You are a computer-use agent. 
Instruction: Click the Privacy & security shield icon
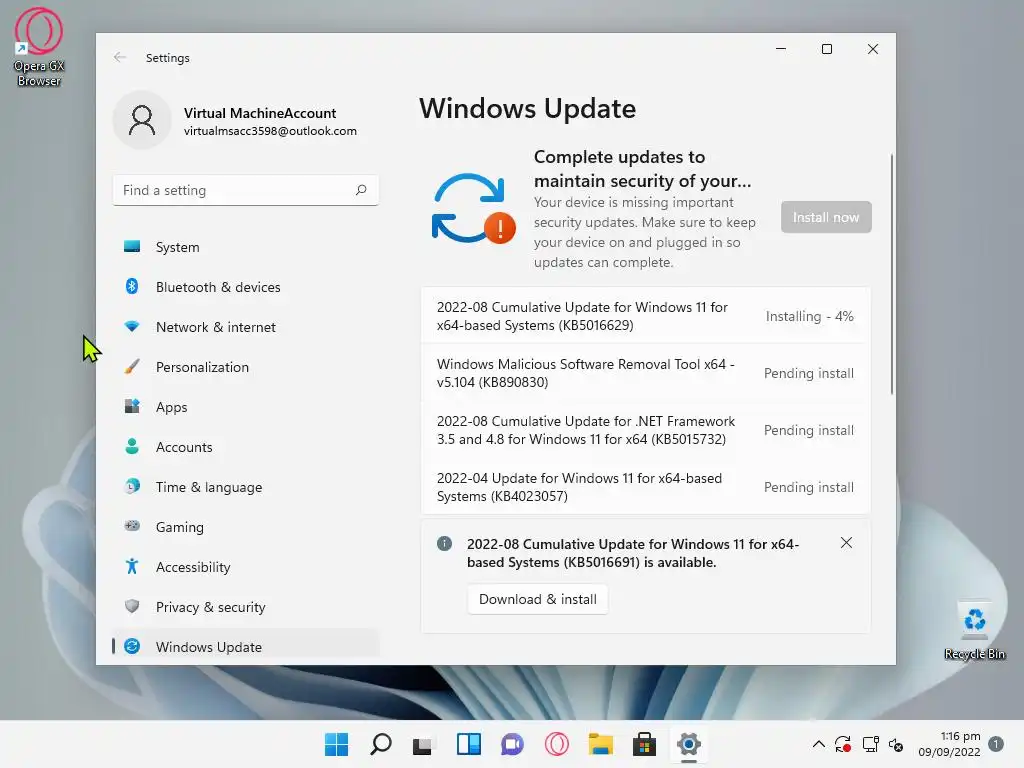coord(132,606)
